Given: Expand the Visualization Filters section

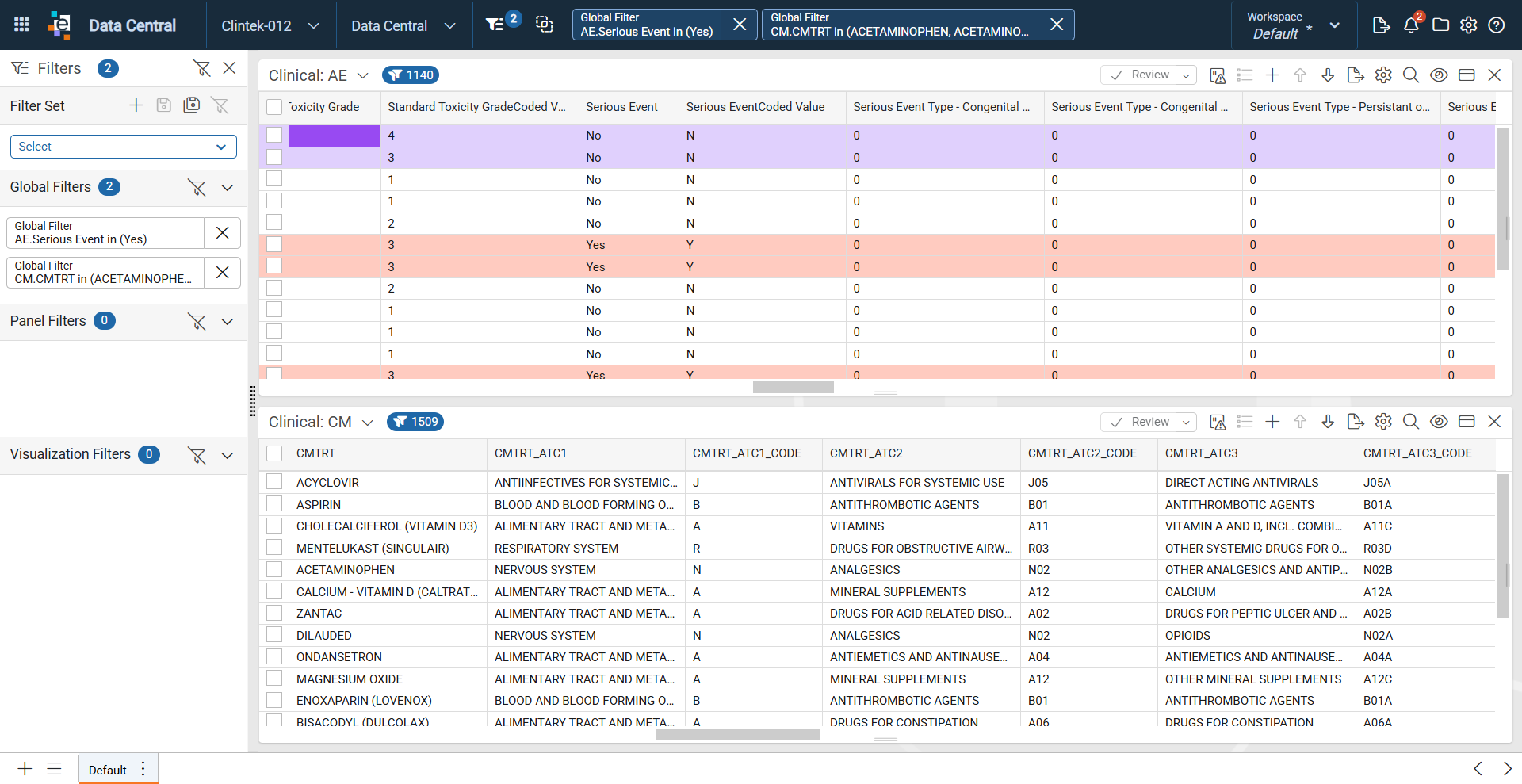Looking at the screenshot, I should (228, 455).
